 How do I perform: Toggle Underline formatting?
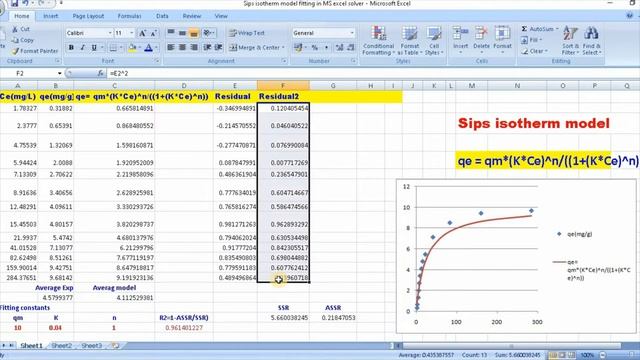94,48
